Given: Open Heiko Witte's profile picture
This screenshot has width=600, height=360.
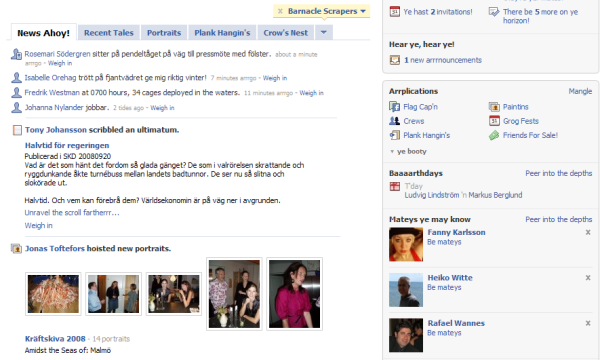Looking at the screenshot, I should pos(406,290).
